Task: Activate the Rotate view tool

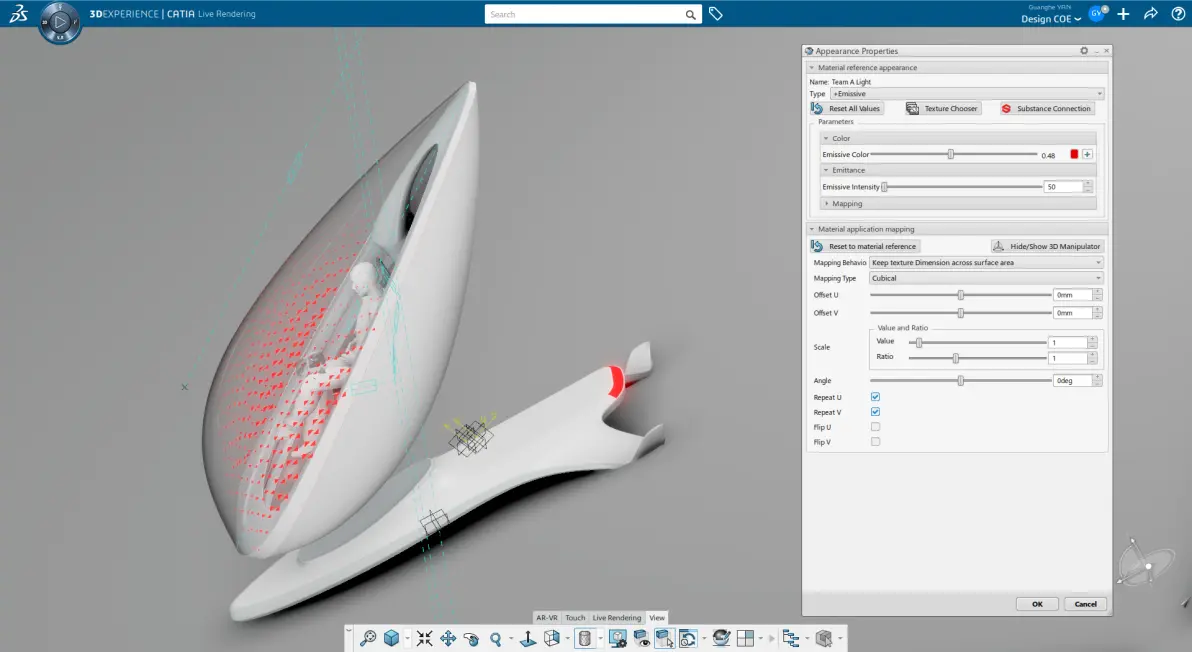Action: tap(471, 638)
